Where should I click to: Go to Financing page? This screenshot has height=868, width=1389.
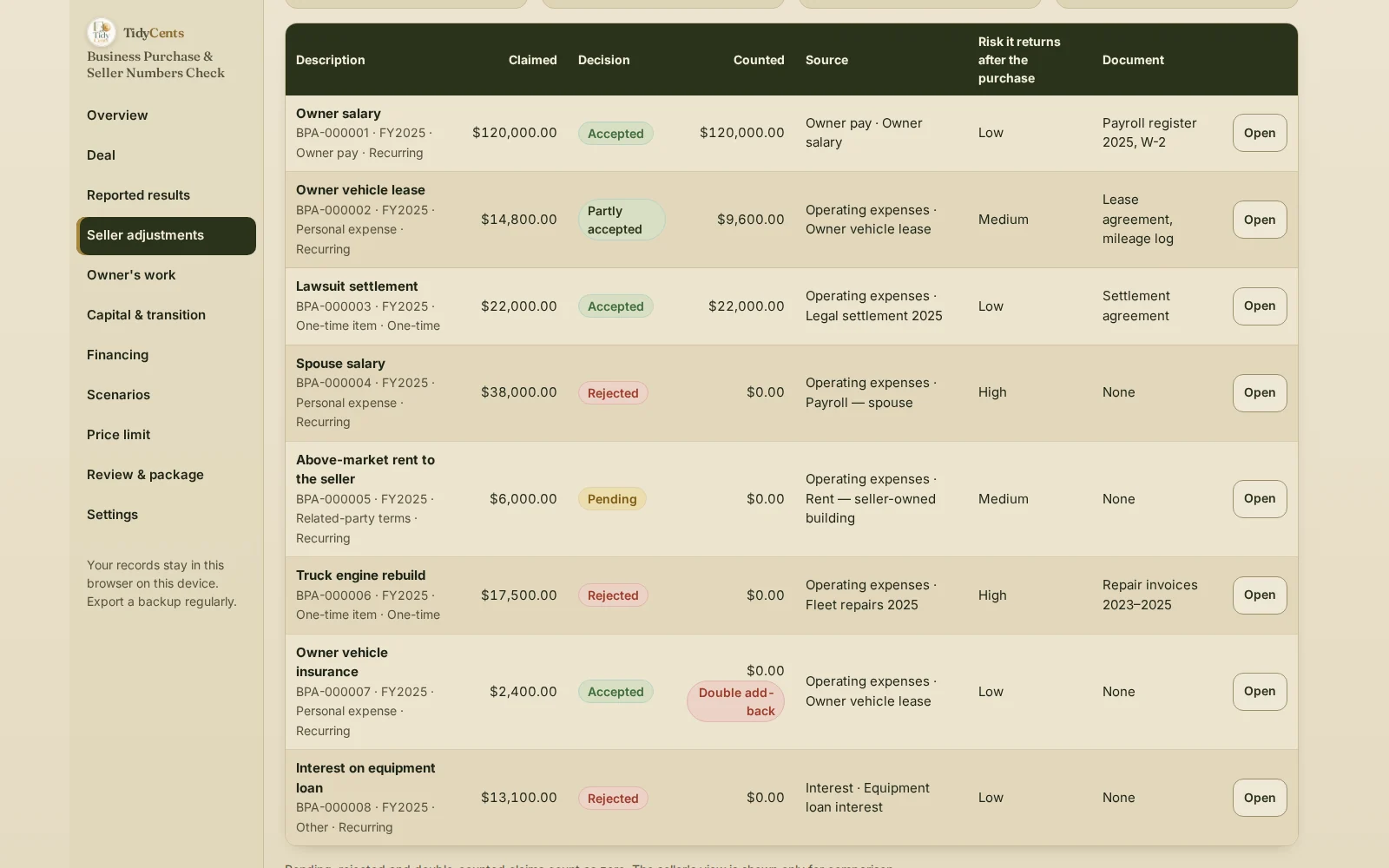pyautogui.click(x=166, y=355)
